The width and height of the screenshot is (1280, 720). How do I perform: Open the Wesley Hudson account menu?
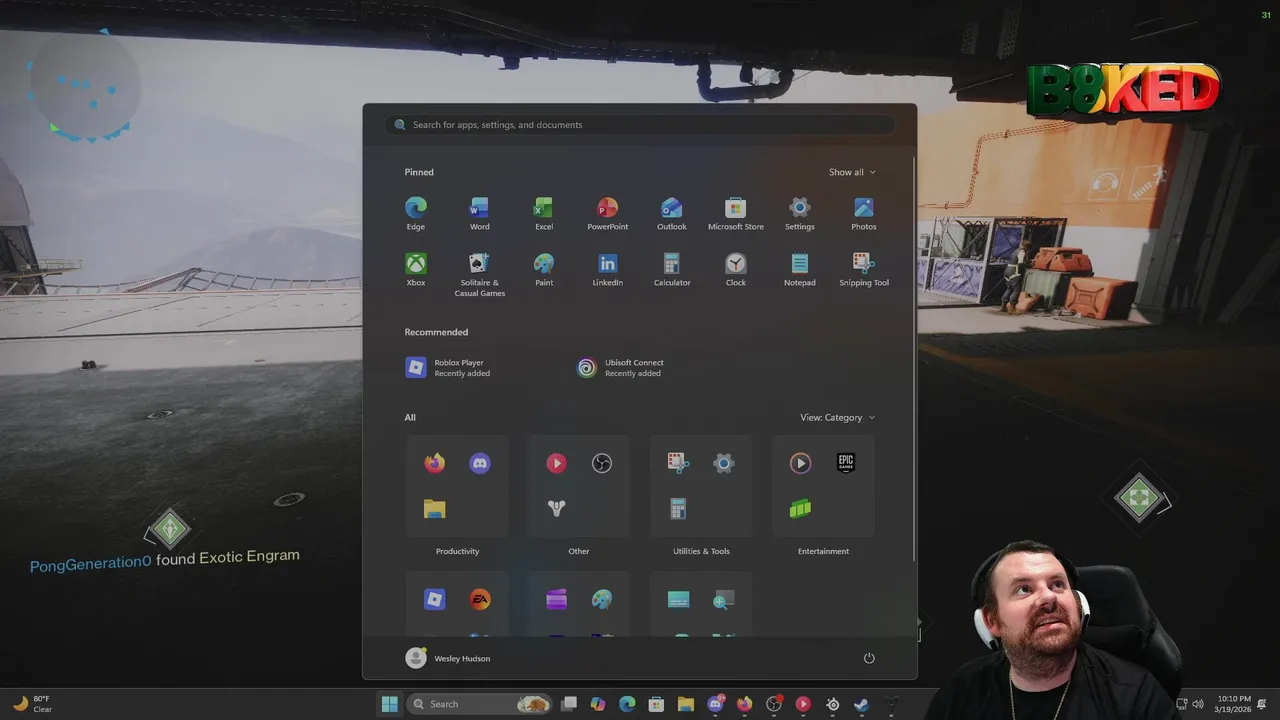coord(448,658)
